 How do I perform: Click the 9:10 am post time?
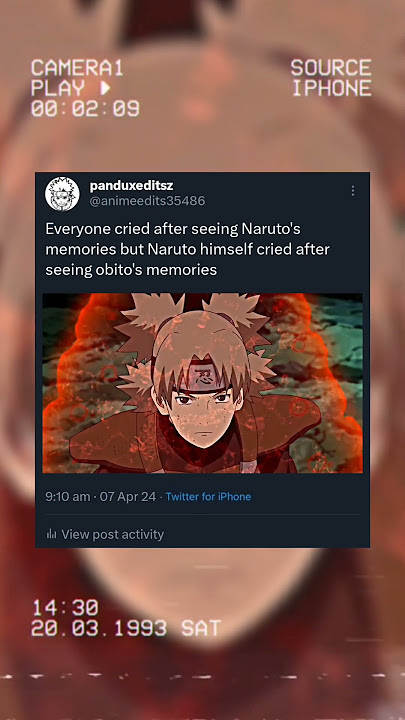pos(68,496)
